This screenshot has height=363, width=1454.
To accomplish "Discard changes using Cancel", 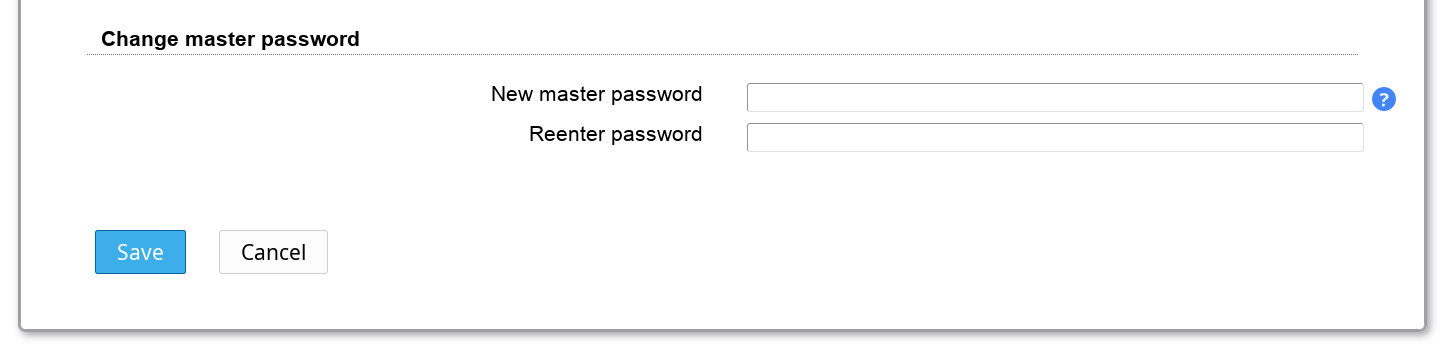I will [273, 252].
